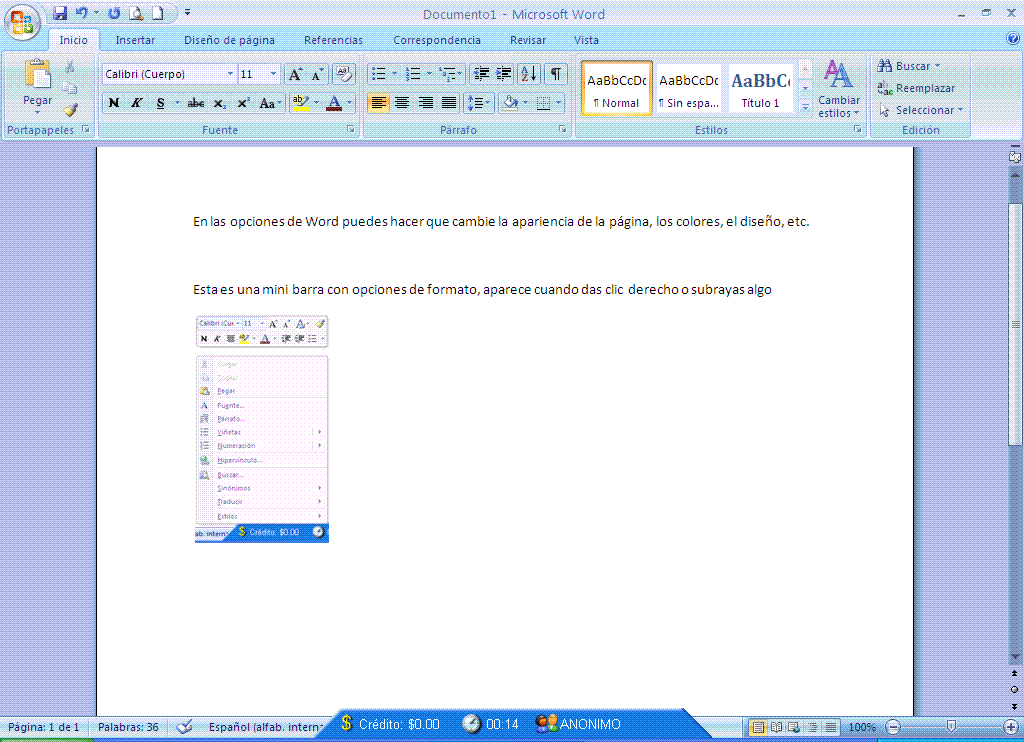
Task: Align text to the right
Action: [426, 103]
